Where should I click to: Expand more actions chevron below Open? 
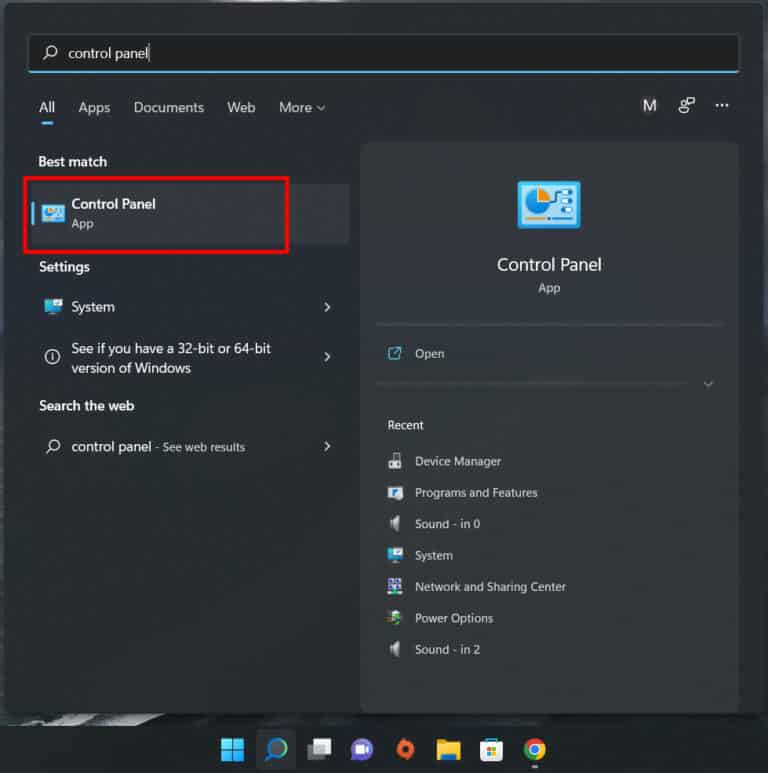[708, 384]
